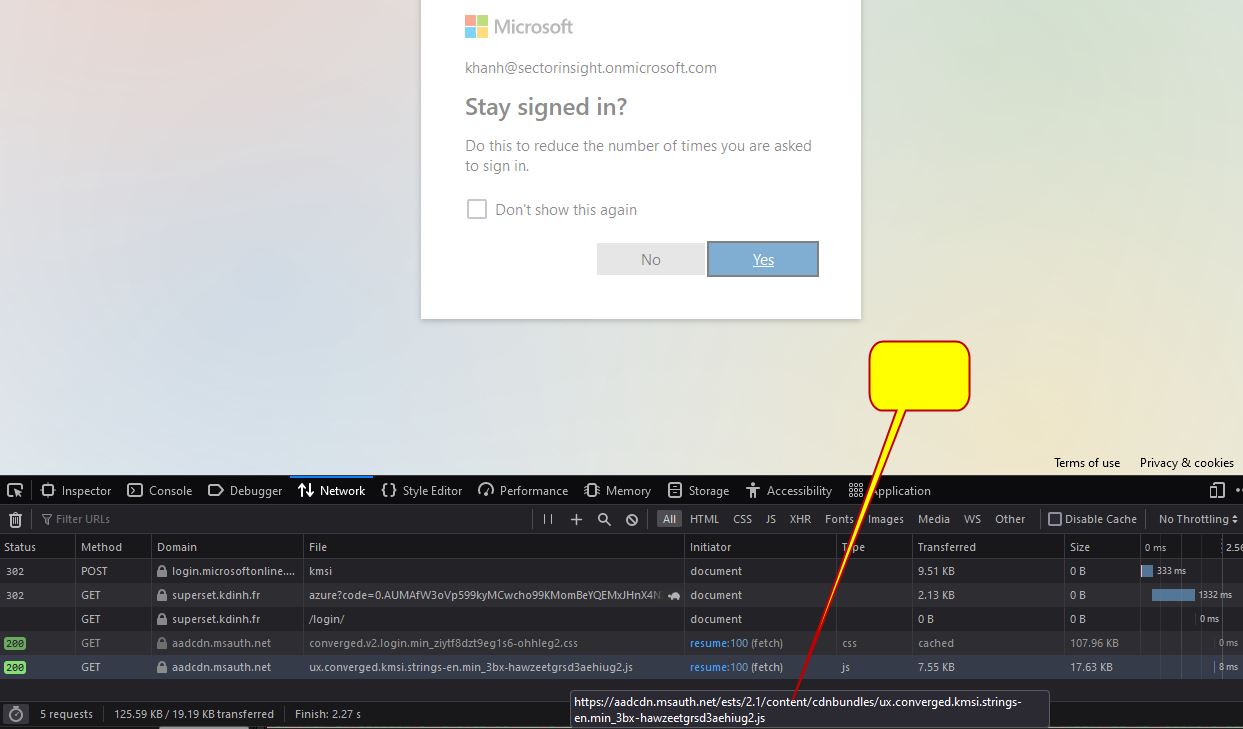Check "Don't show this again"
1243x729 pixels.
477,210
